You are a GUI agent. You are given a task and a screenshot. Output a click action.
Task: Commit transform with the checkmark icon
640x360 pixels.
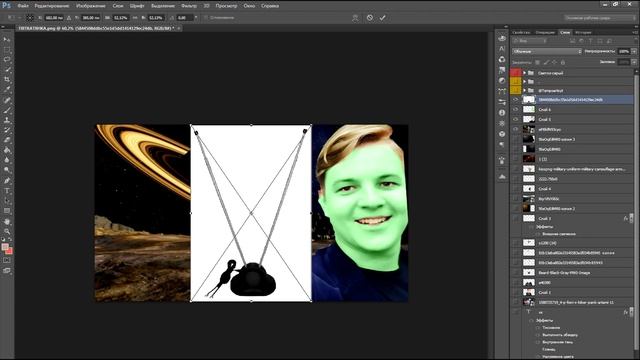[382, 18]
